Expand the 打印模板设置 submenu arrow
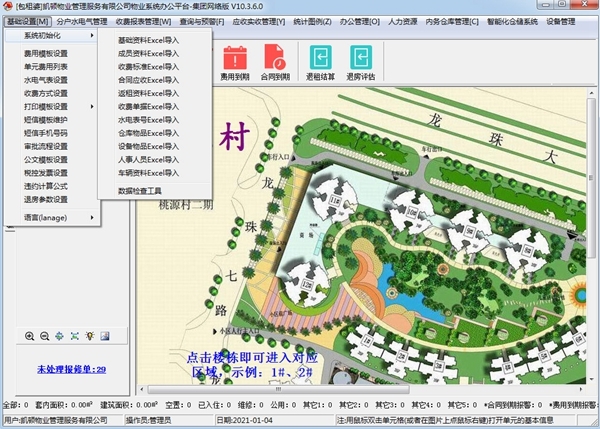 point(92,106)
